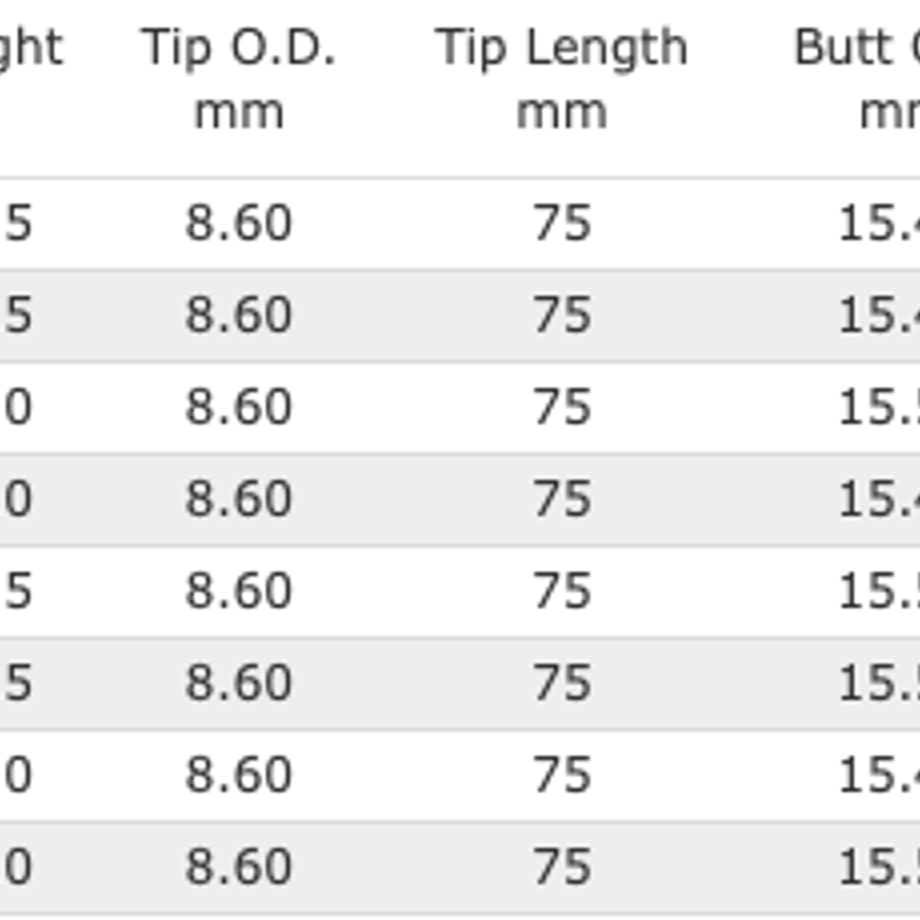Select the Tip O.D. 8.60 in fourth row
920x920 pixels.
(238, 499)
